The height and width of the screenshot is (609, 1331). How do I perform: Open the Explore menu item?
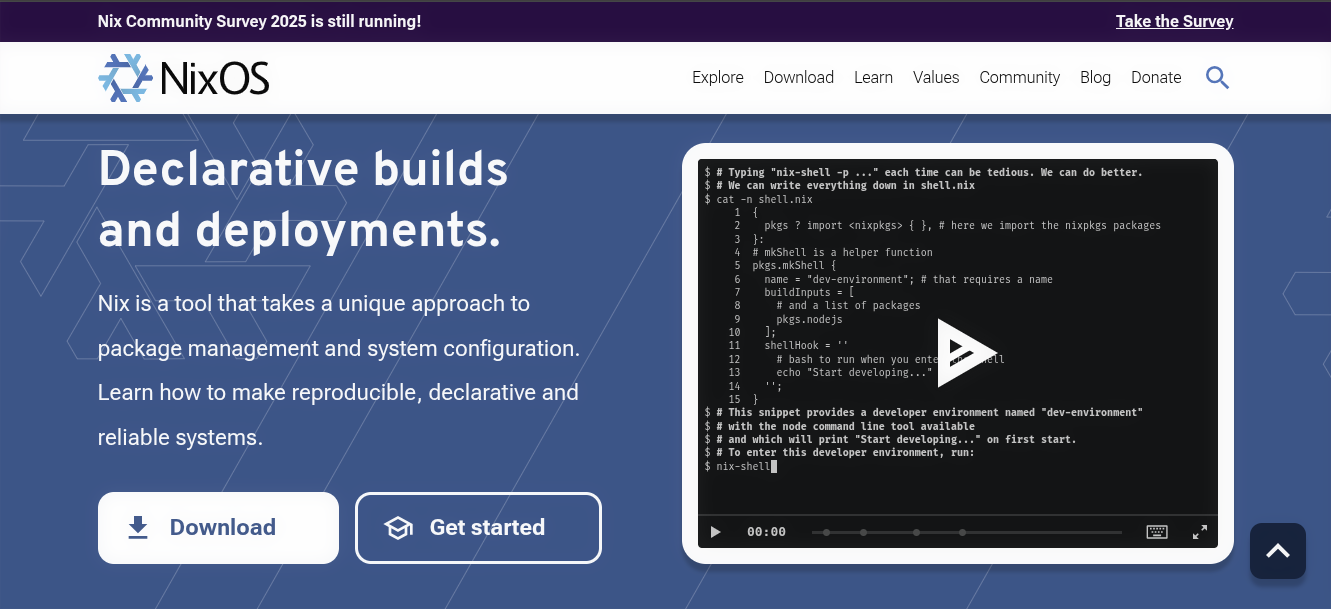[x=717, y=77]
